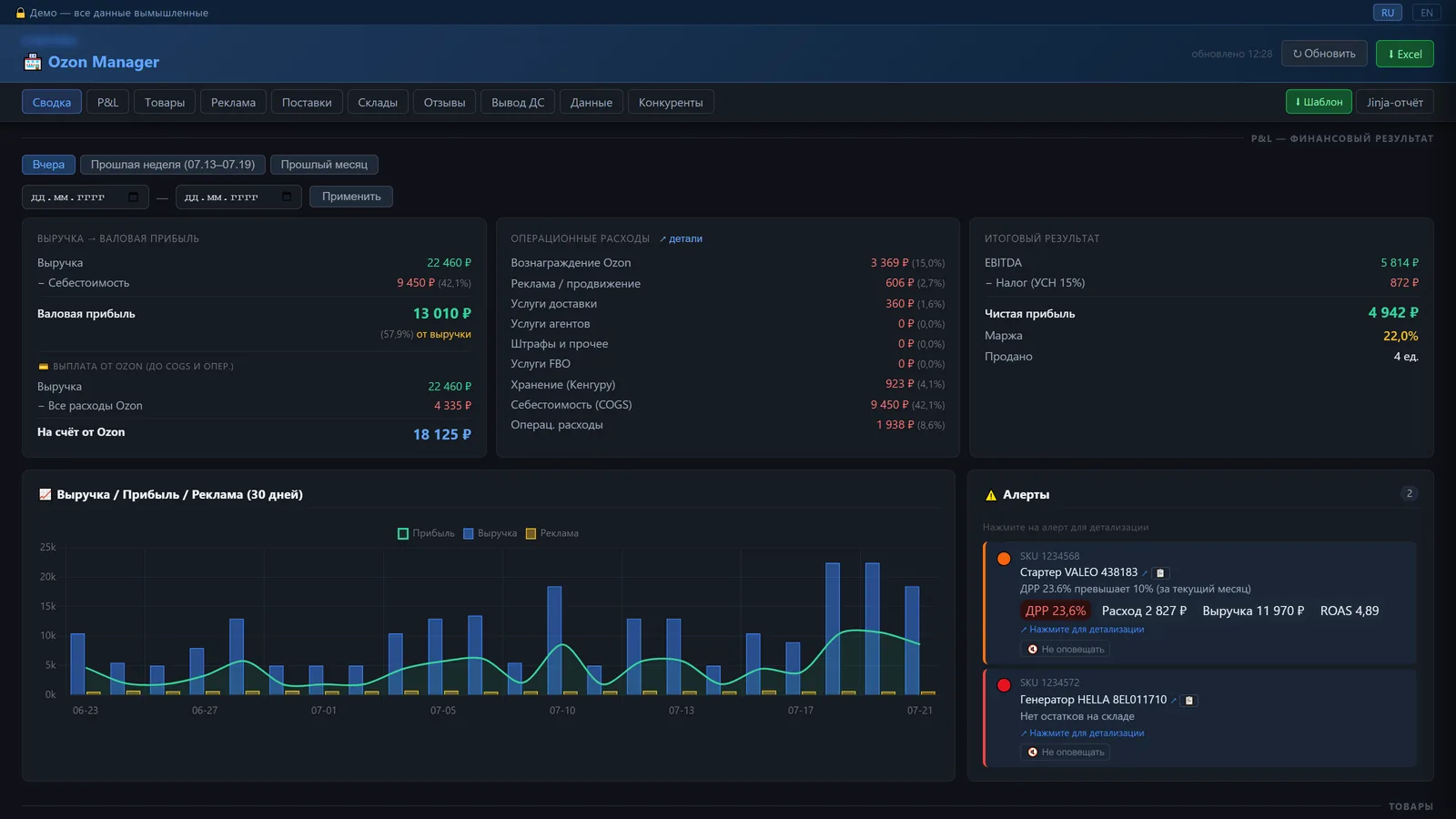
Task: Click the Вознаграждение Ozon expense row label
Action: click(x=571, y=263)
